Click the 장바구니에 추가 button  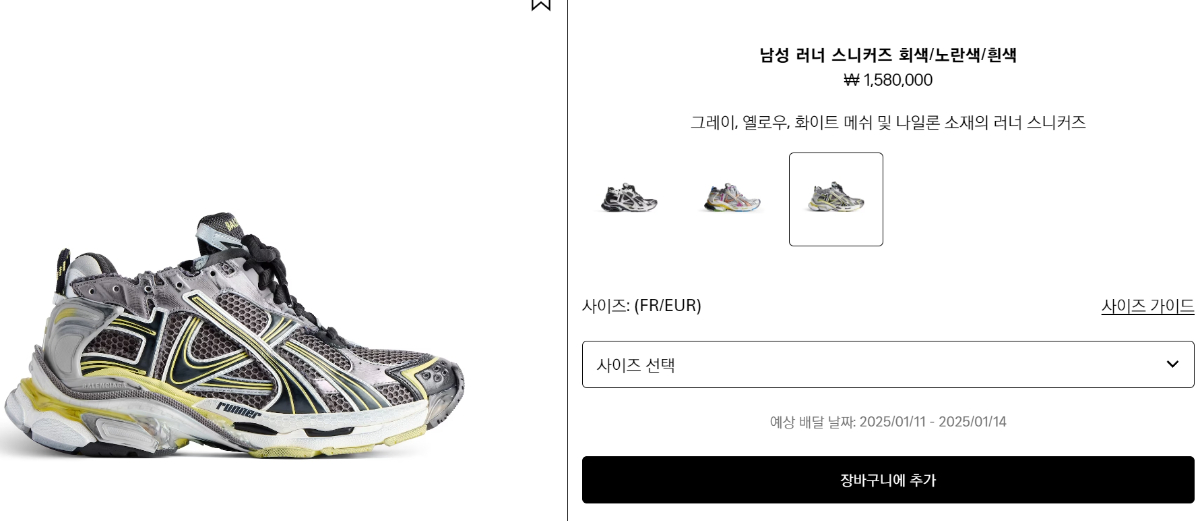(888, 480)
